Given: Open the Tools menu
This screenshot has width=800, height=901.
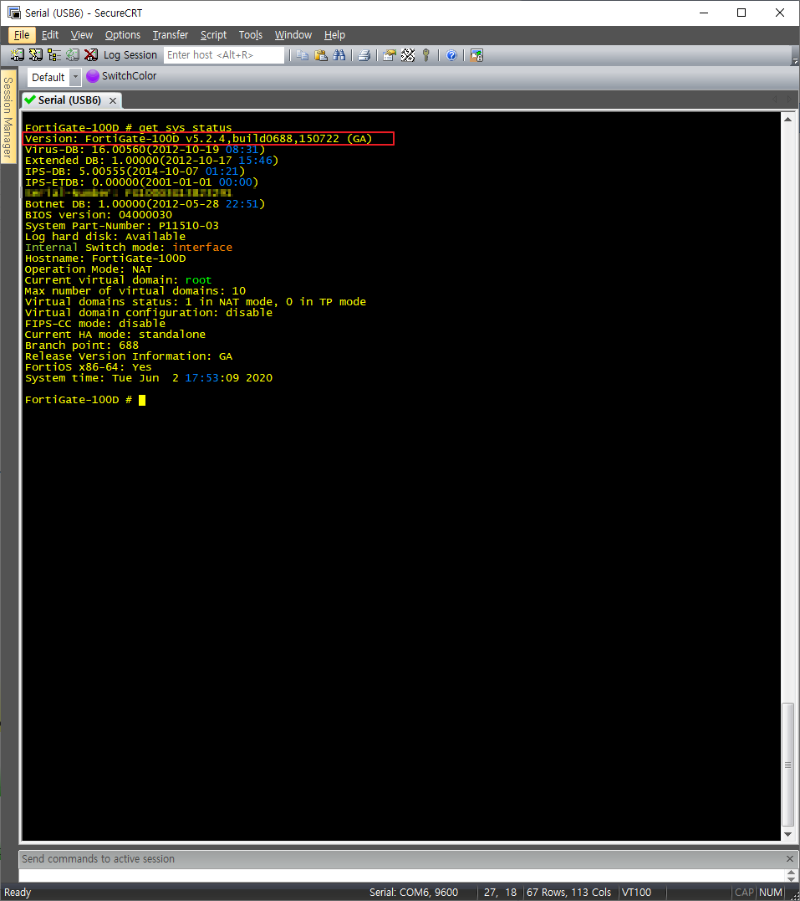Looking at the screenshot, I should tap(251, 35).
